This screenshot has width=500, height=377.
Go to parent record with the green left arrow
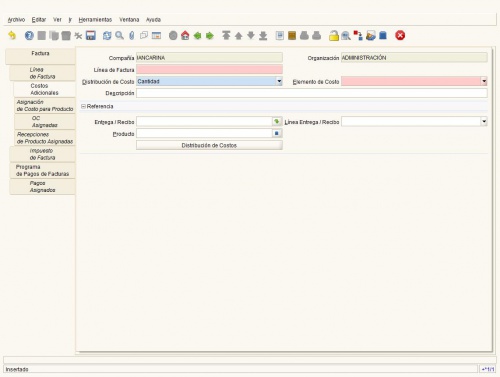[197, 35]
